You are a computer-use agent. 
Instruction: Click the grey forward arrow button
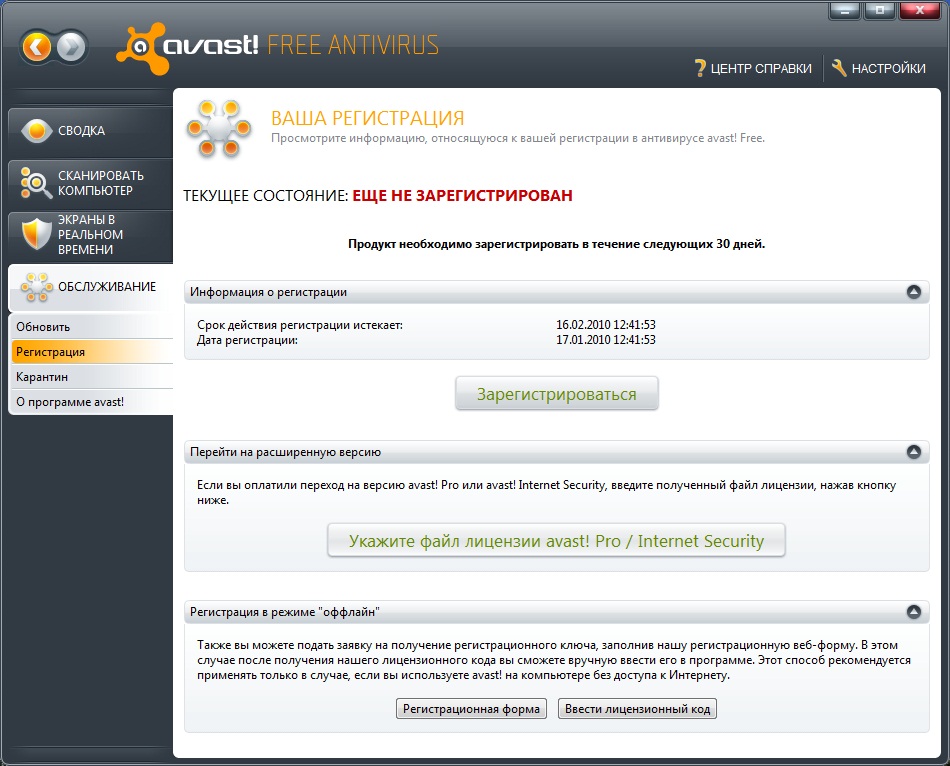coord(71,47)
